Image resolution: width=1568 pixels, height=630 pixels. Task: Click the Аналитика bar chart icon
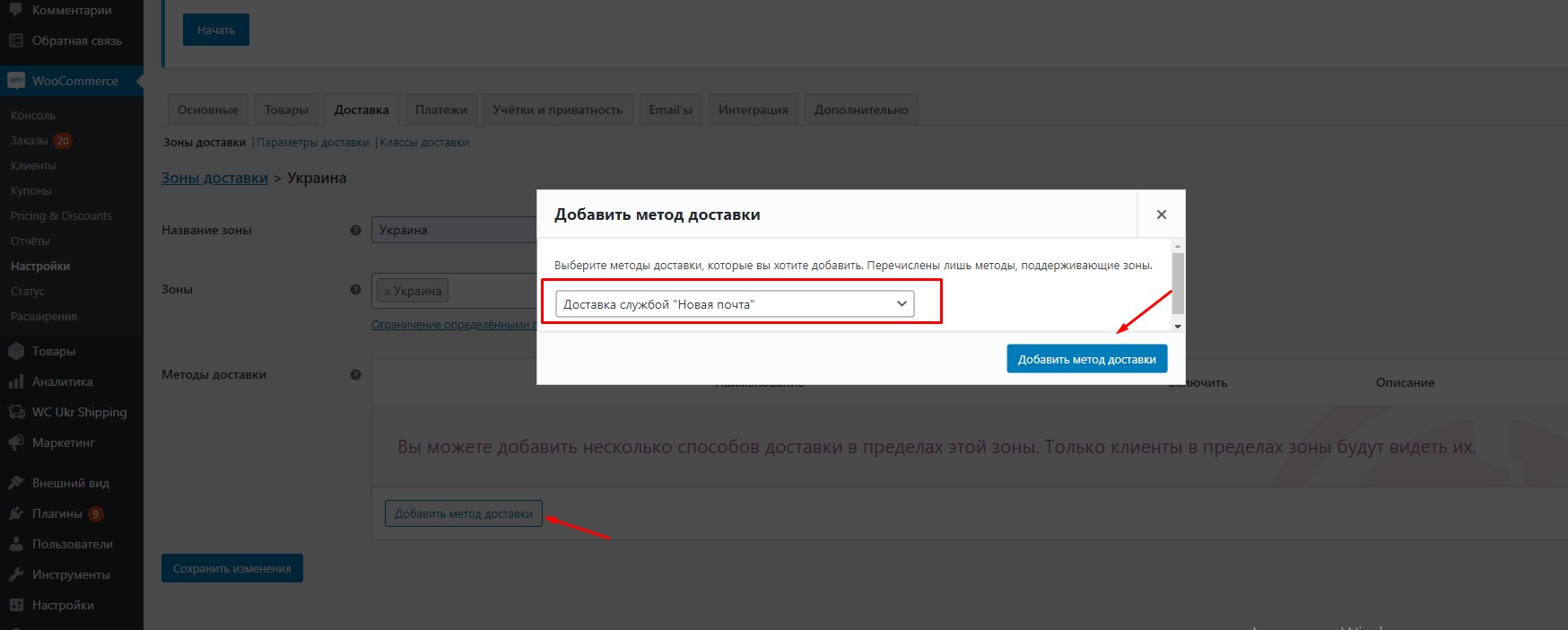click(16, 382)
